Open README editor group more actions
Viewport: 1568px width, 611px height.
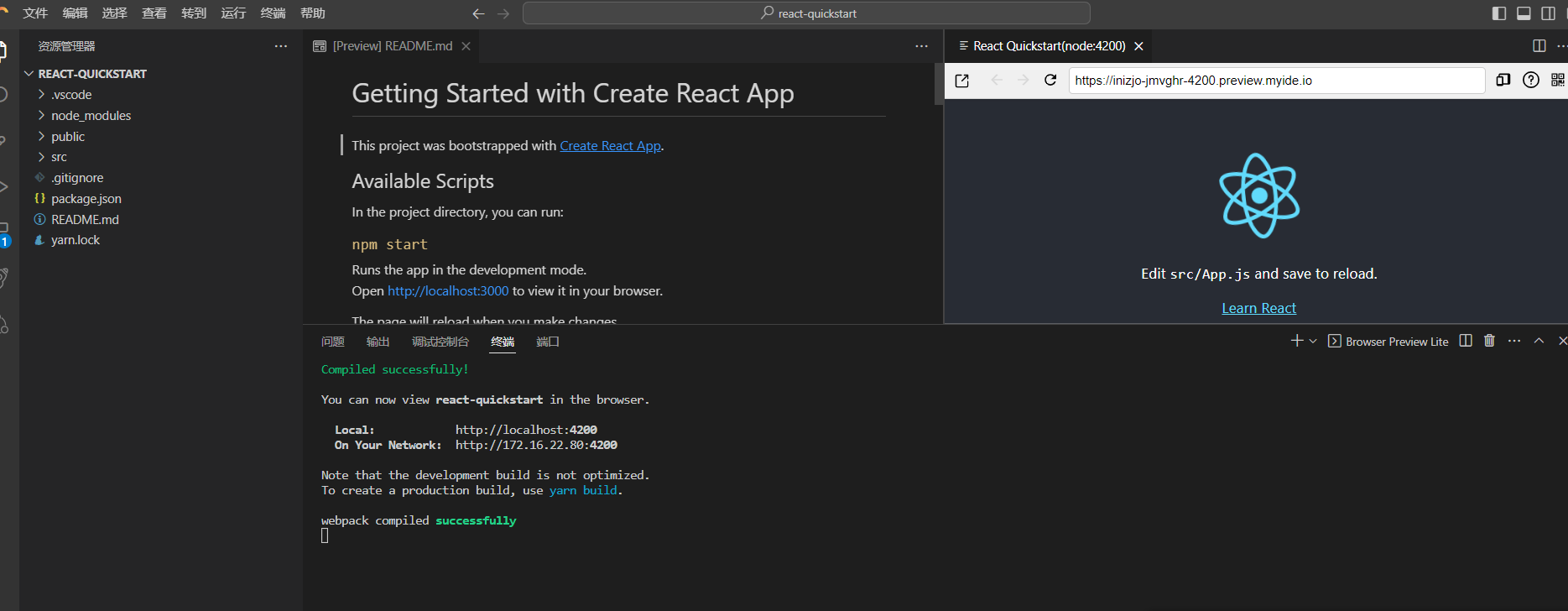[x=922, y=46]
